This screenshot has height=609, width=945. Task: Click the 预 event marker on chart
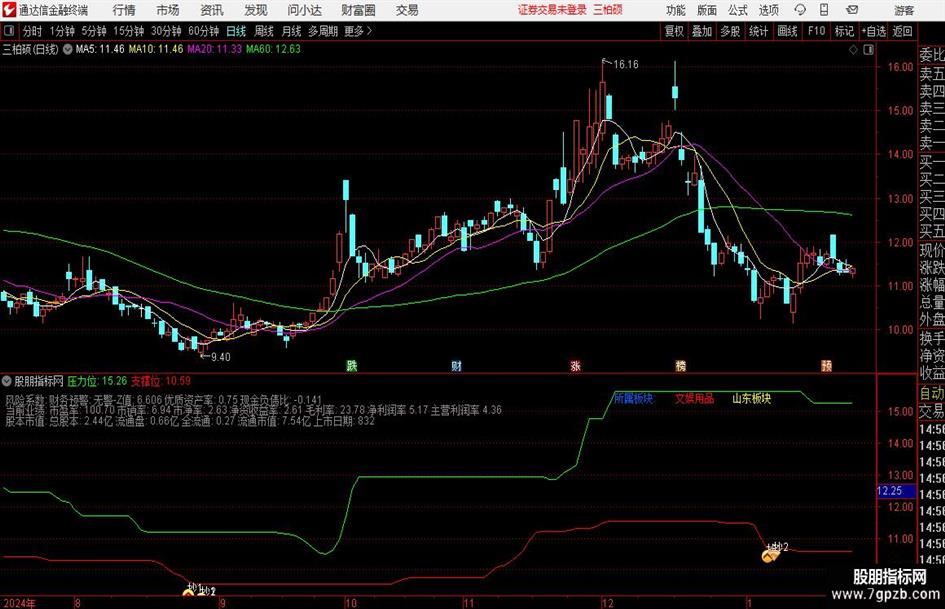[x=826, y=366]
